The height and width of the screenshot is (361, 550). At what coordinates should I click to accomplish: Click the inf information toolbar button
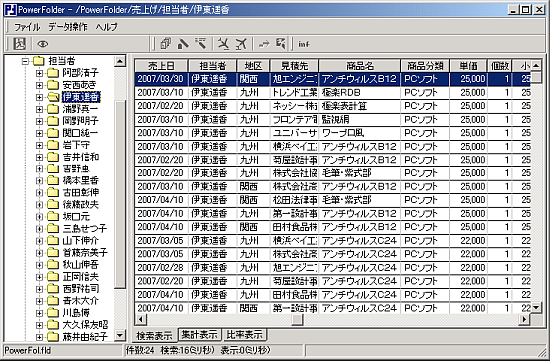coord(304,44)
